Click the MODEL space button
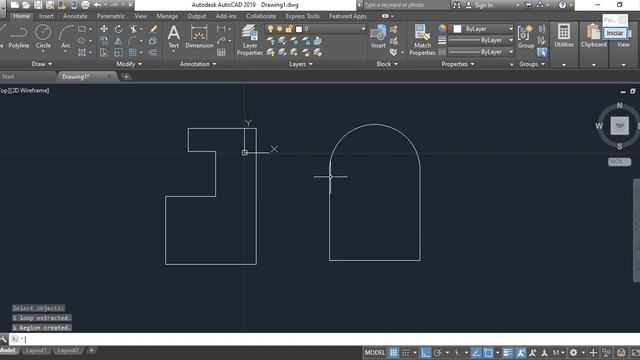 pos(375,353)
